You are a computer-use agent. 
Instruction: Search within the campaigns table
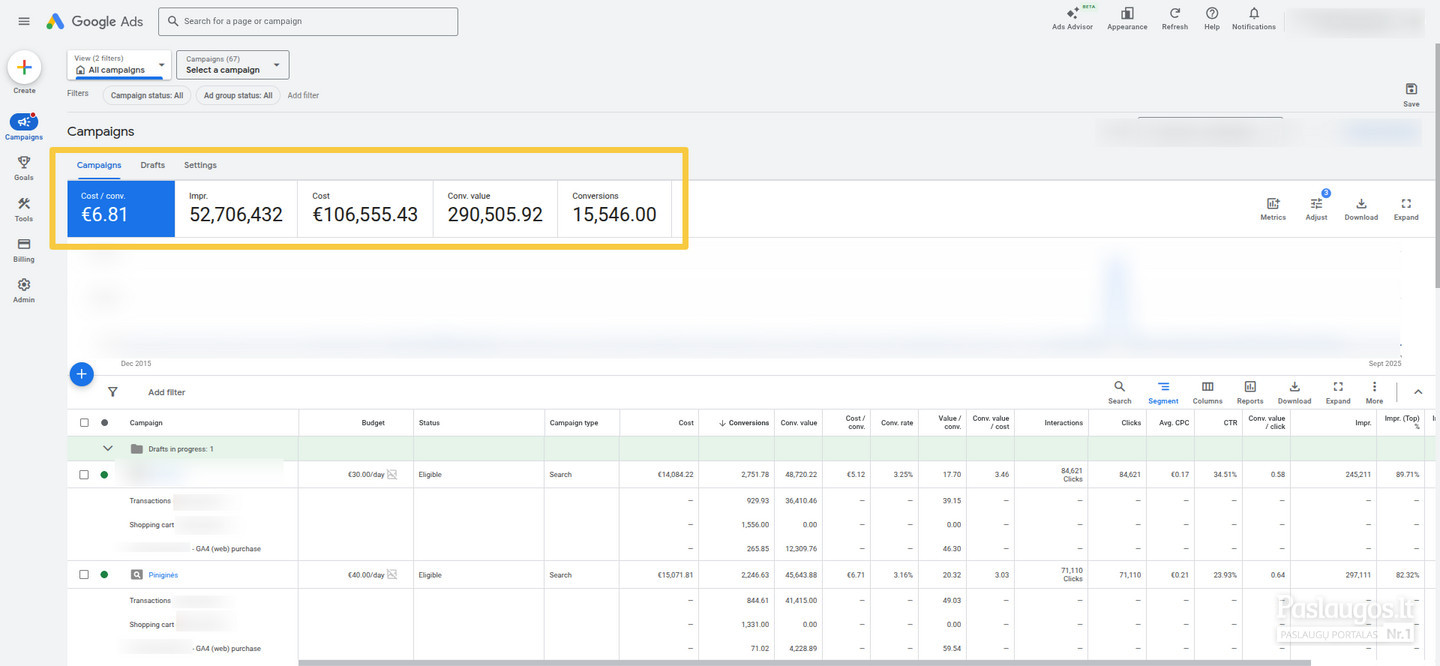[x=1119, y=391]
